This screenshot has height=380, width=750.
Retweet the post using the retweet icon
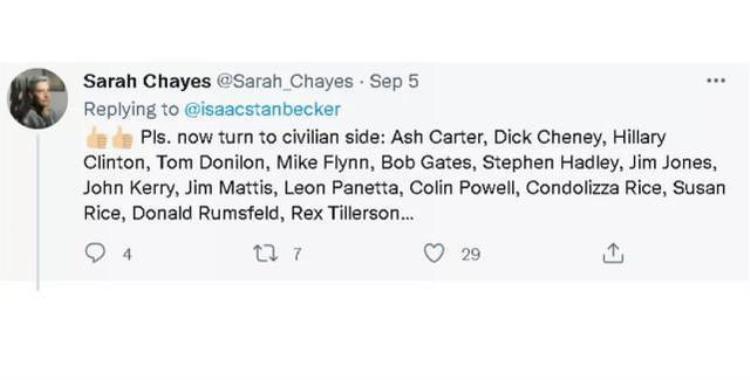pos(265,253)
